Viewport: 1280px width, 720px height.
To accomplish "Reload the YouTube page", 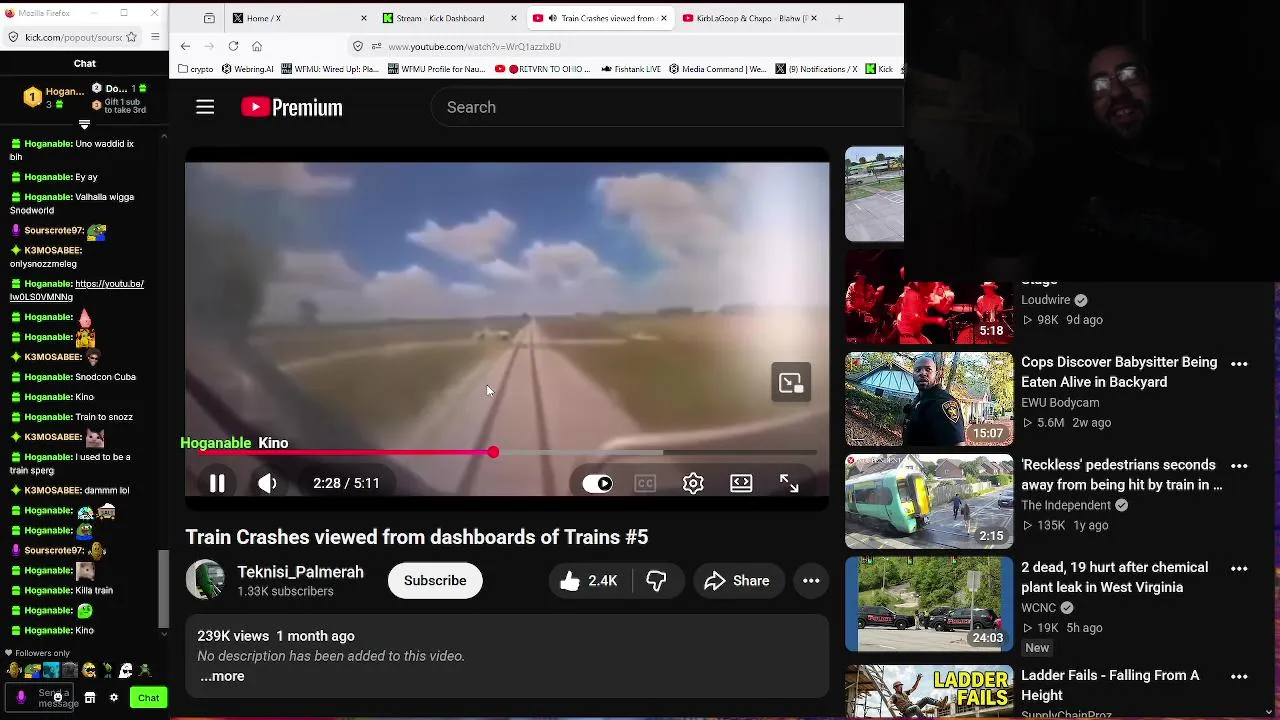I will point(233,46).
